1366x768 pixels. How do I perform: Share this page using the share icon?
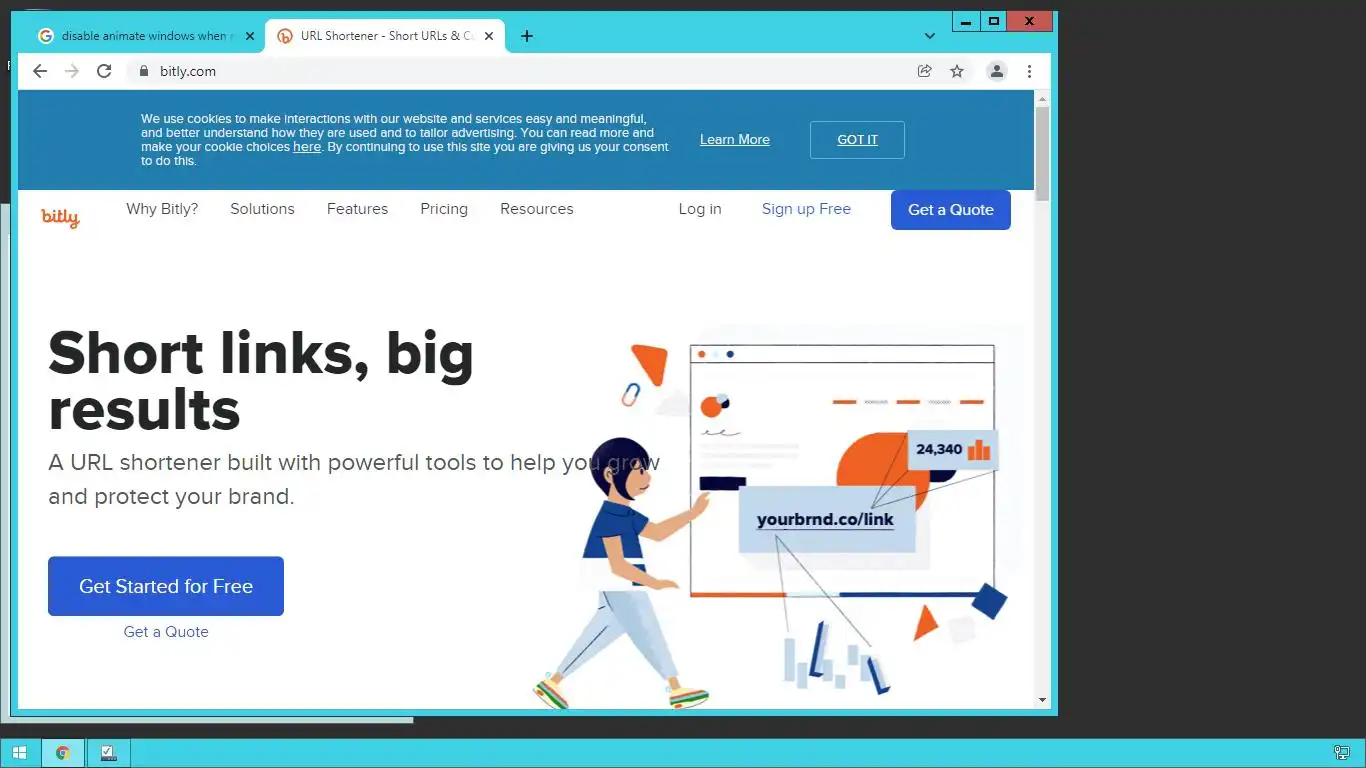pyautogui.click(x=925, y=71)
